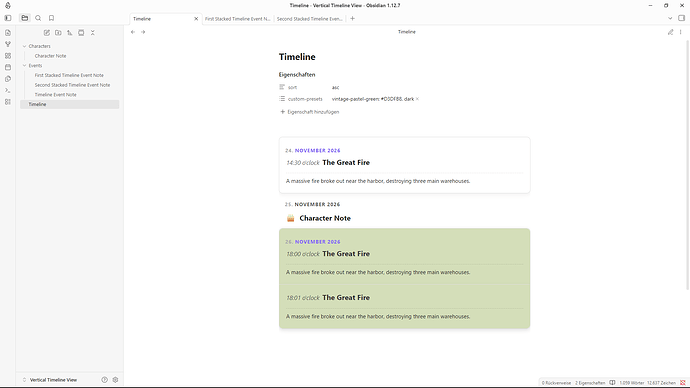Click auto-reveal current file icon
Viewport: 690px width, 388px height.
pos(81,33)
